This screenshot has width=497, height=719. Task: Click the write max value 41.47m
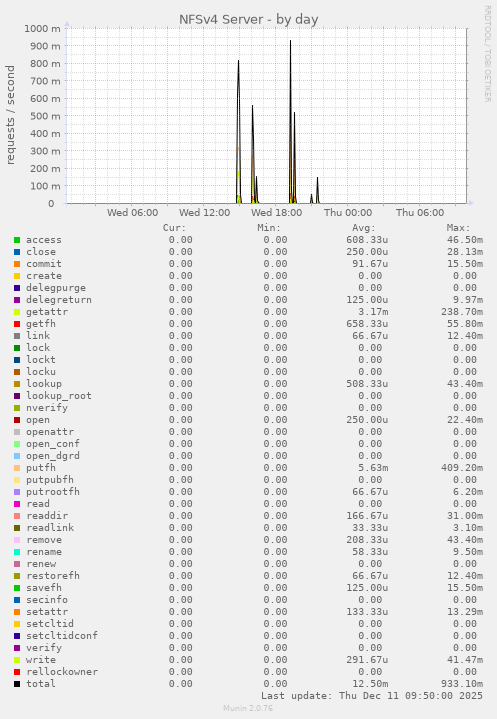point(465,660)
